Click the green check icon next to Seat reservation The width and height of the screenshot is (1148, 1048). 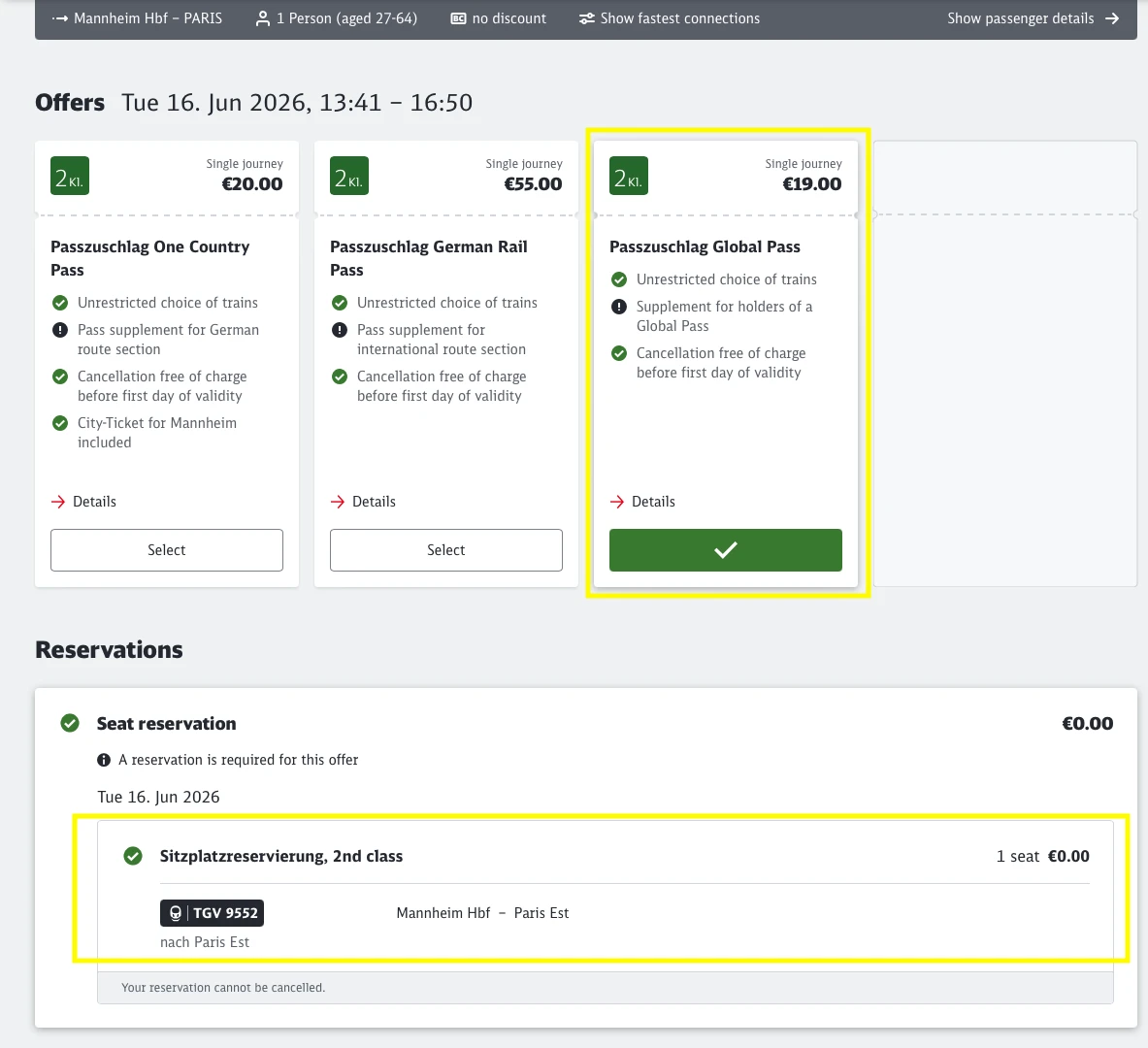point(70,724)
